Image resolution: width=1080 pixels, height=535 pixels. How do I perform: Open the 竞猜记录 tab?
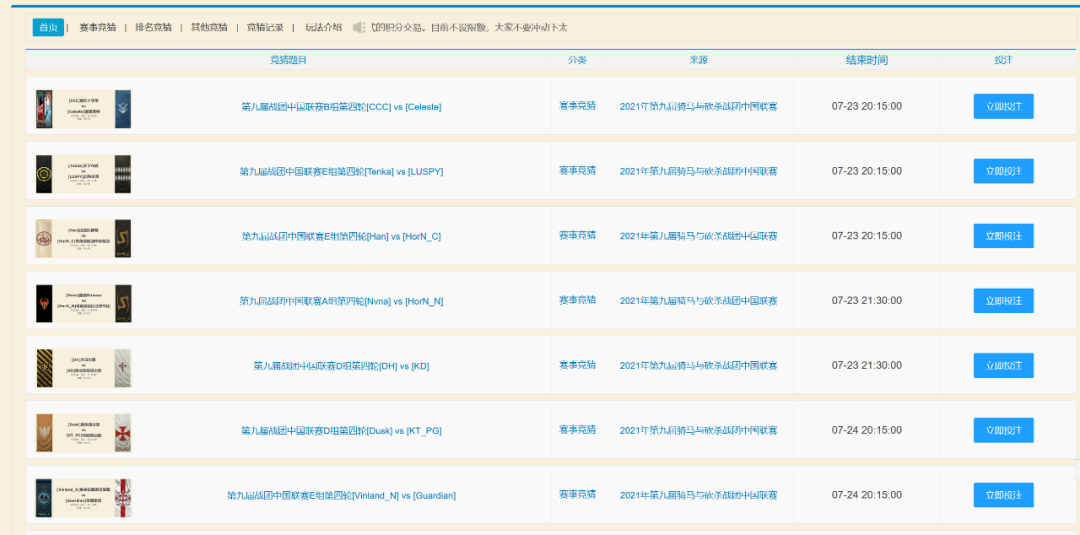(265, 28)
